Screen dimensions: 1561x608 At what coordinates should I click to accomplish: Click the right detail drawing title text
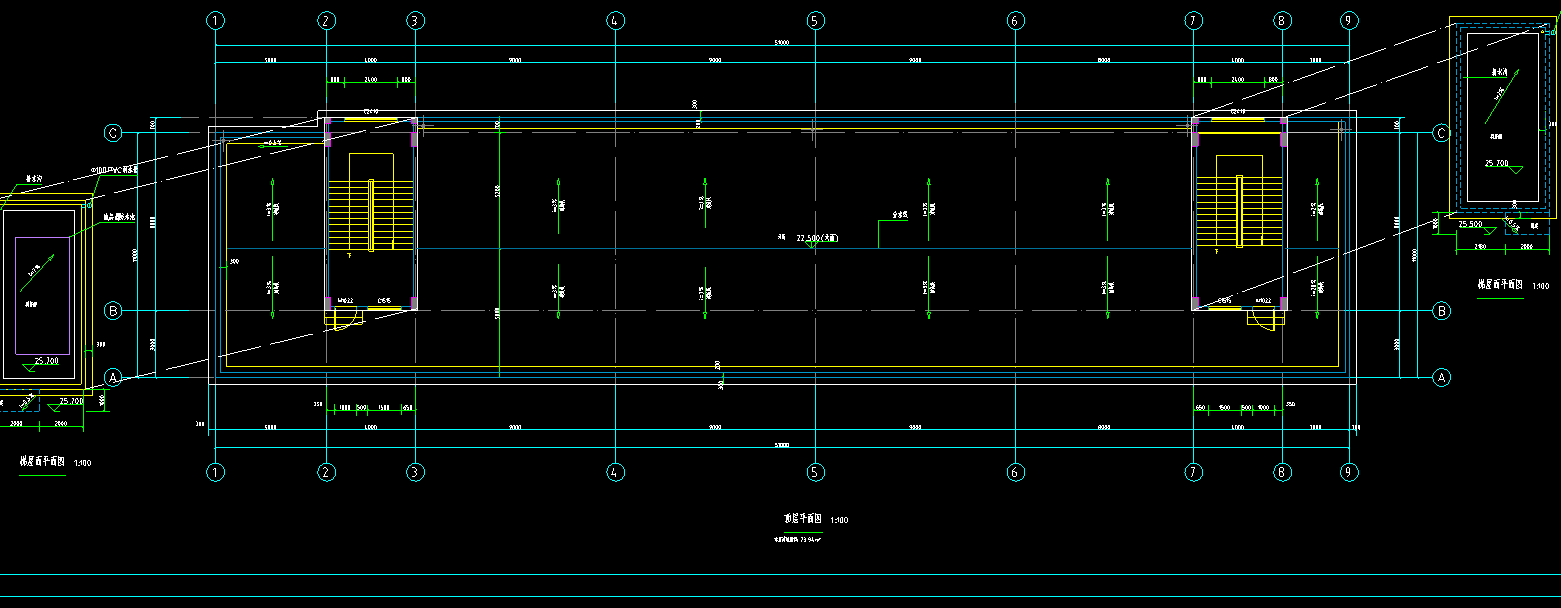(1500, 285)
